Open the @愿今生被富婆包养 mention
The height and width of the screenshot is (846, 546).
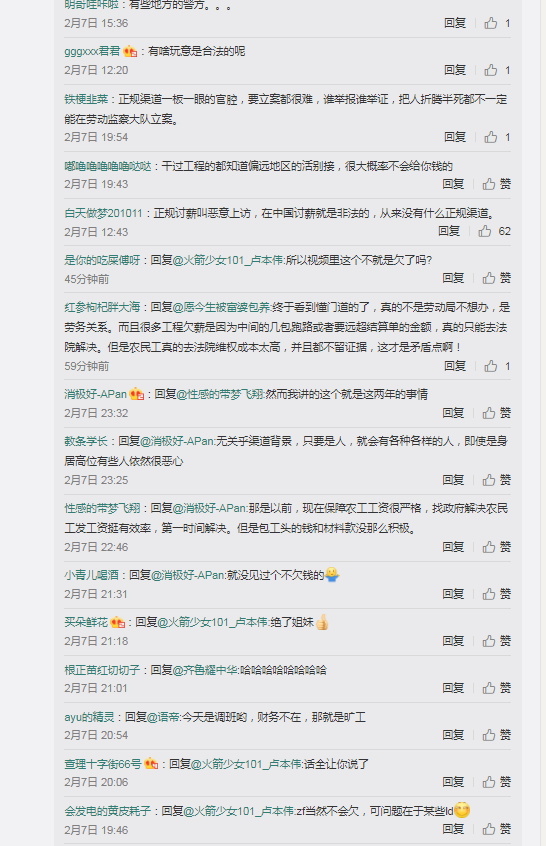[221, 308]
